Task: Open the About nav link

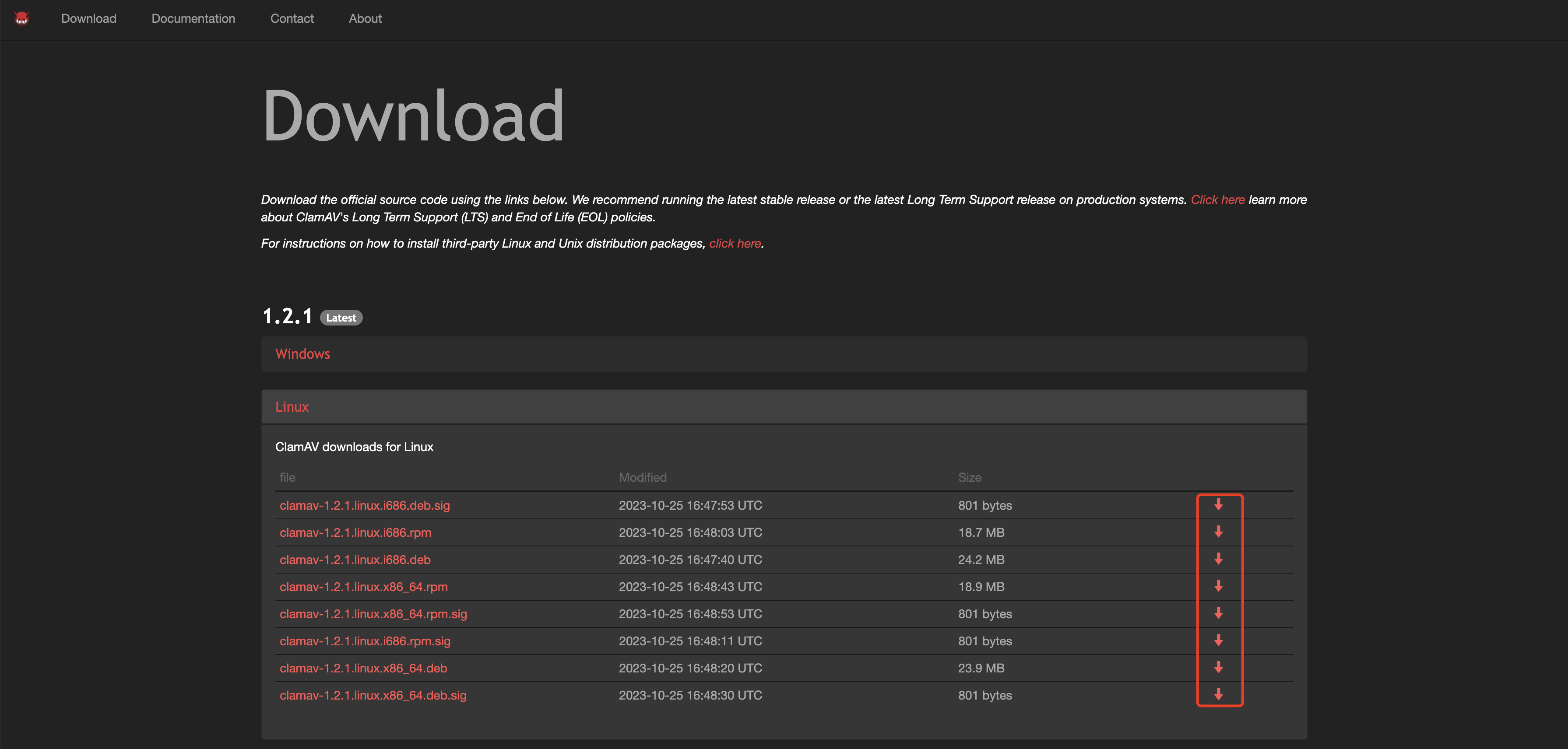Action: [x=365, y=19]
